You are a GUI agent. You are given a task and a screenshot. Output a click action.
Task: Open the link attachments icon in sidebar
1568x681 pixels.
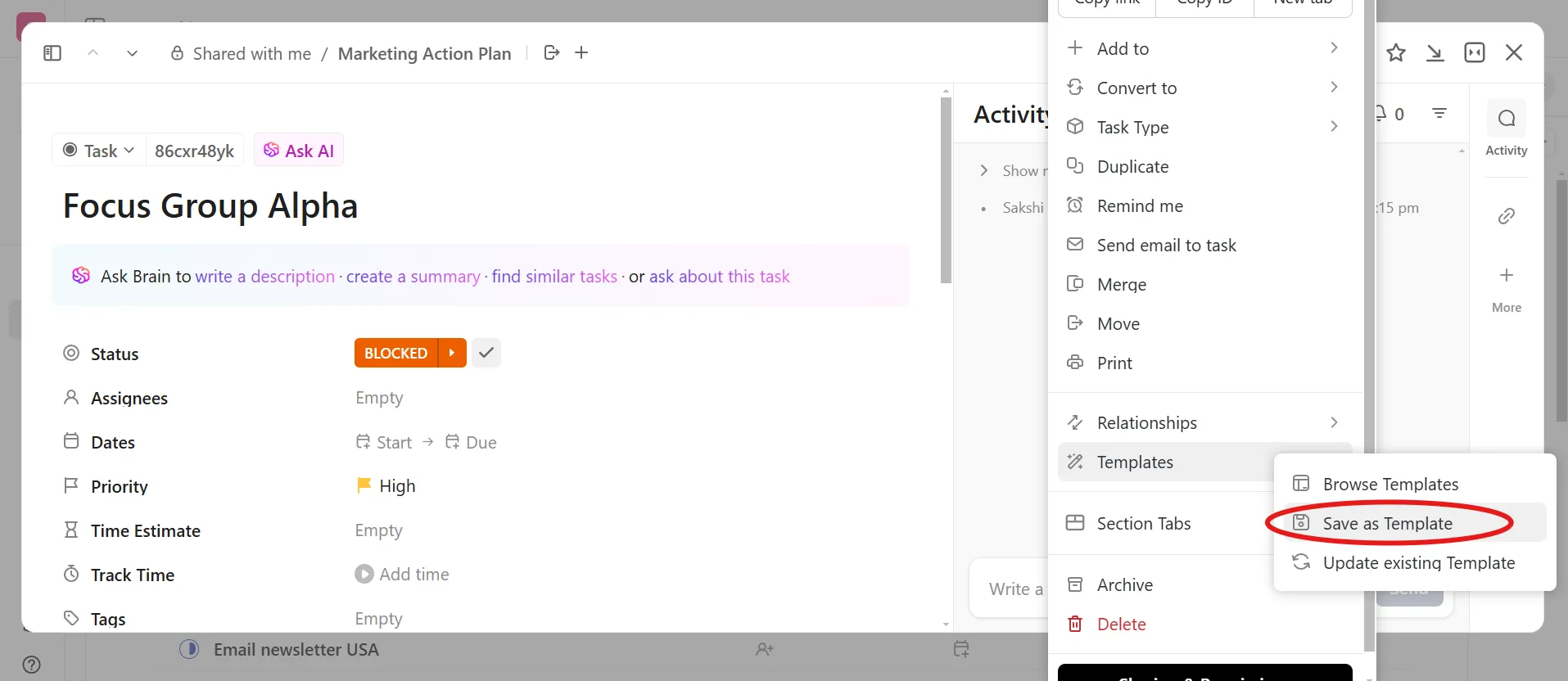pos(1507,216)
